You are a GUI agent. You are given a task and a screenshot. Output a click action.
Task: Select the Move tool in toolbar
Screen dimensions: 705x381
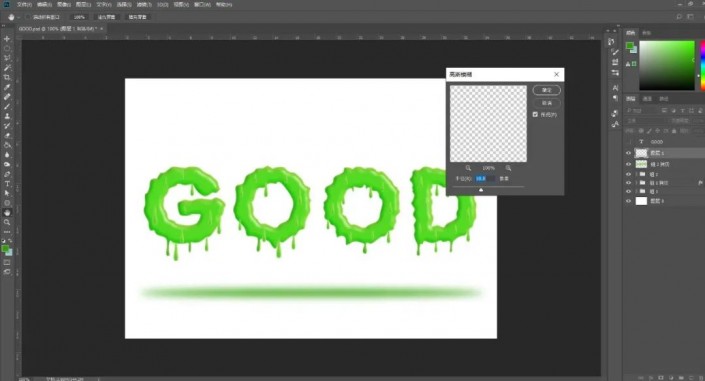[x=7, y=39]
